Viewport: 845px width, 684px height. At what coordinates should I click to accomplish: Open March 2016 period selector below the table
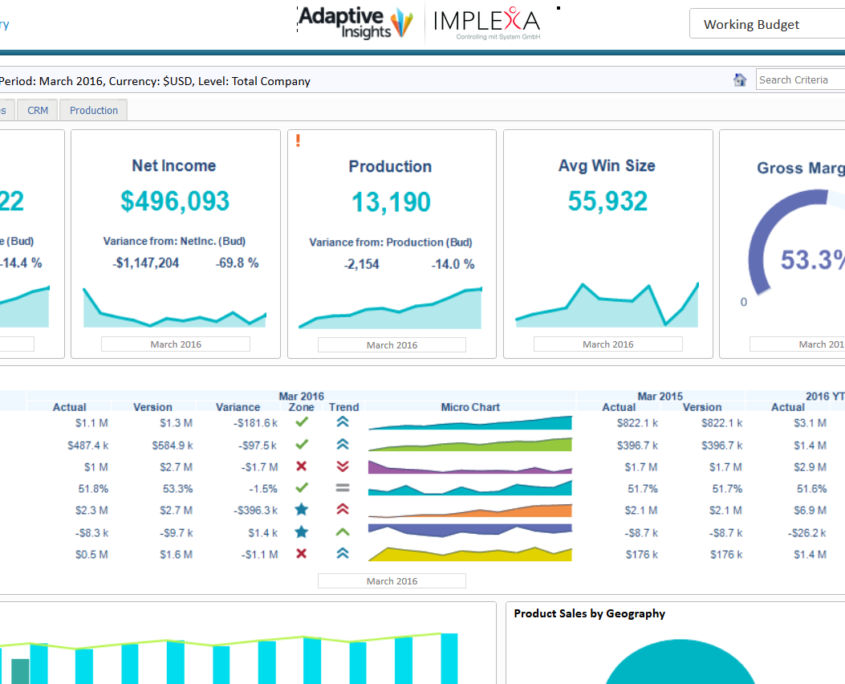[x=392, y=581]
